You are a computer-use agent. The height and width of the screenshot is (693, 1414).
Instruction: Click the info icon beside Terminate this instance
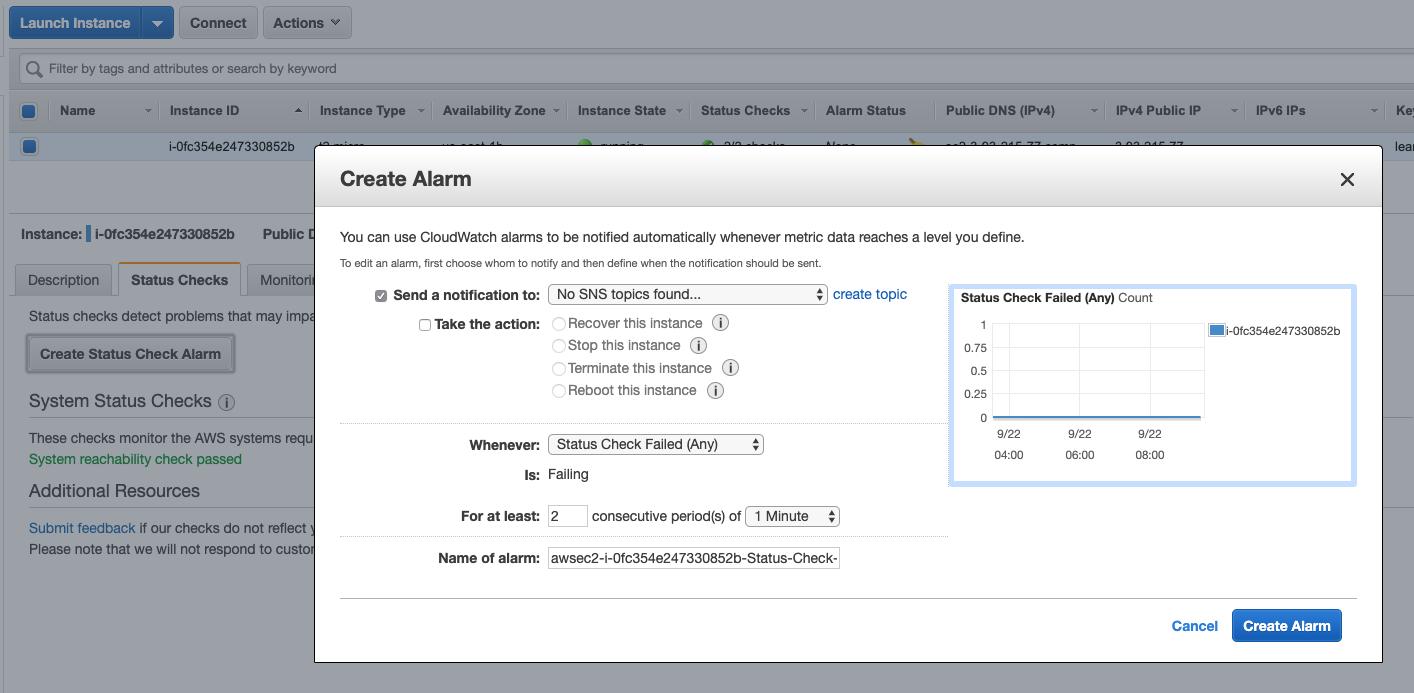coord(730,368)
